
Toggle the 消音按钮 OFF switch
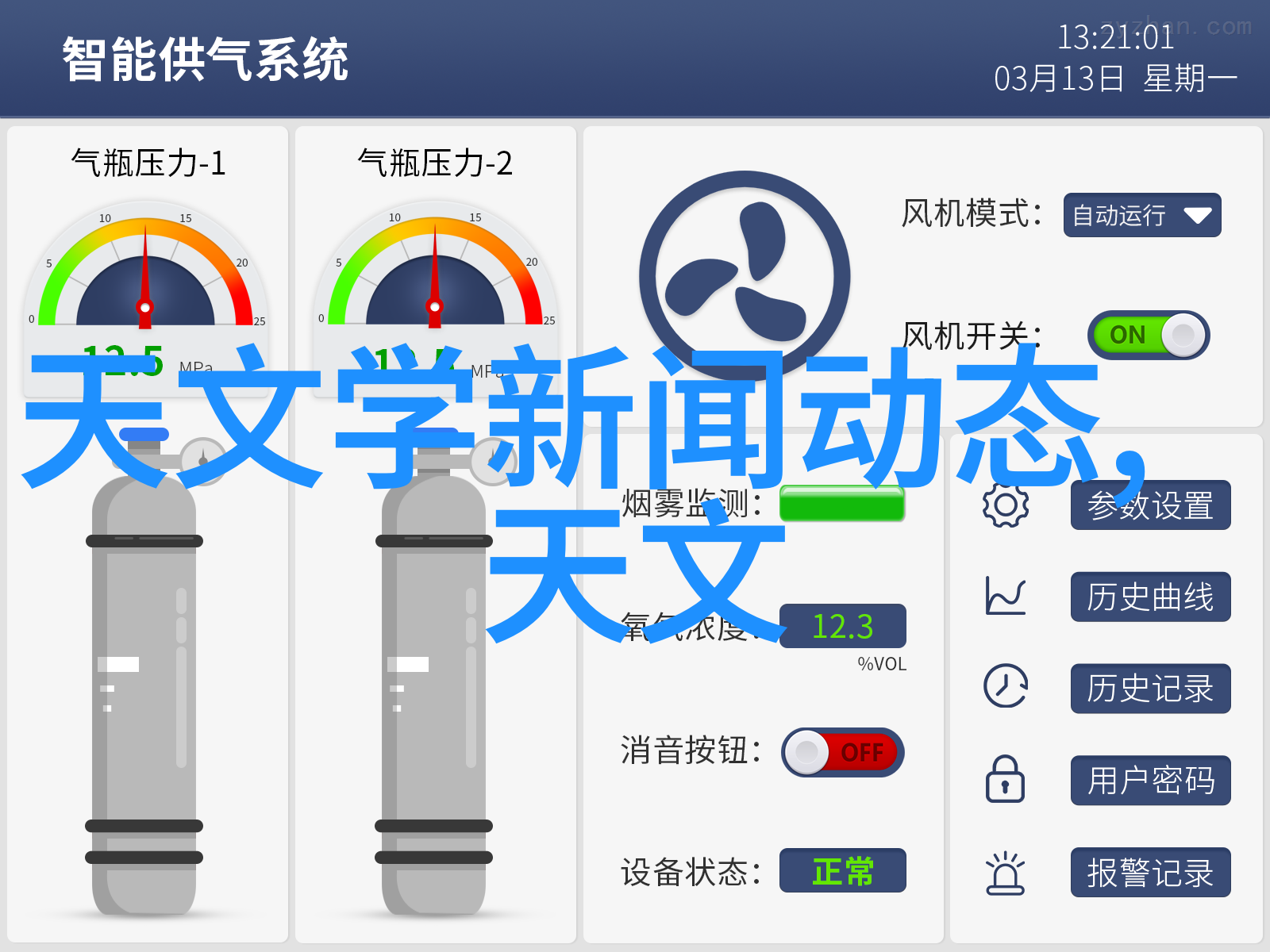coord(843,752)
